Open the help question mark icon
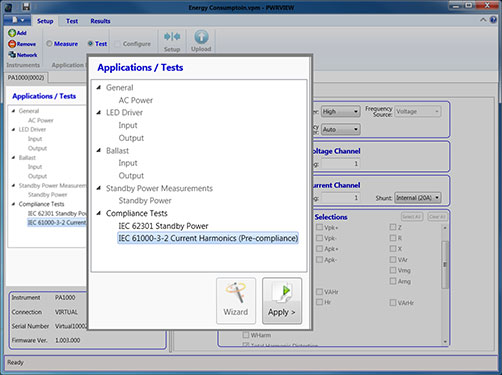Screen dimensions: 502x375 point(493,20)
